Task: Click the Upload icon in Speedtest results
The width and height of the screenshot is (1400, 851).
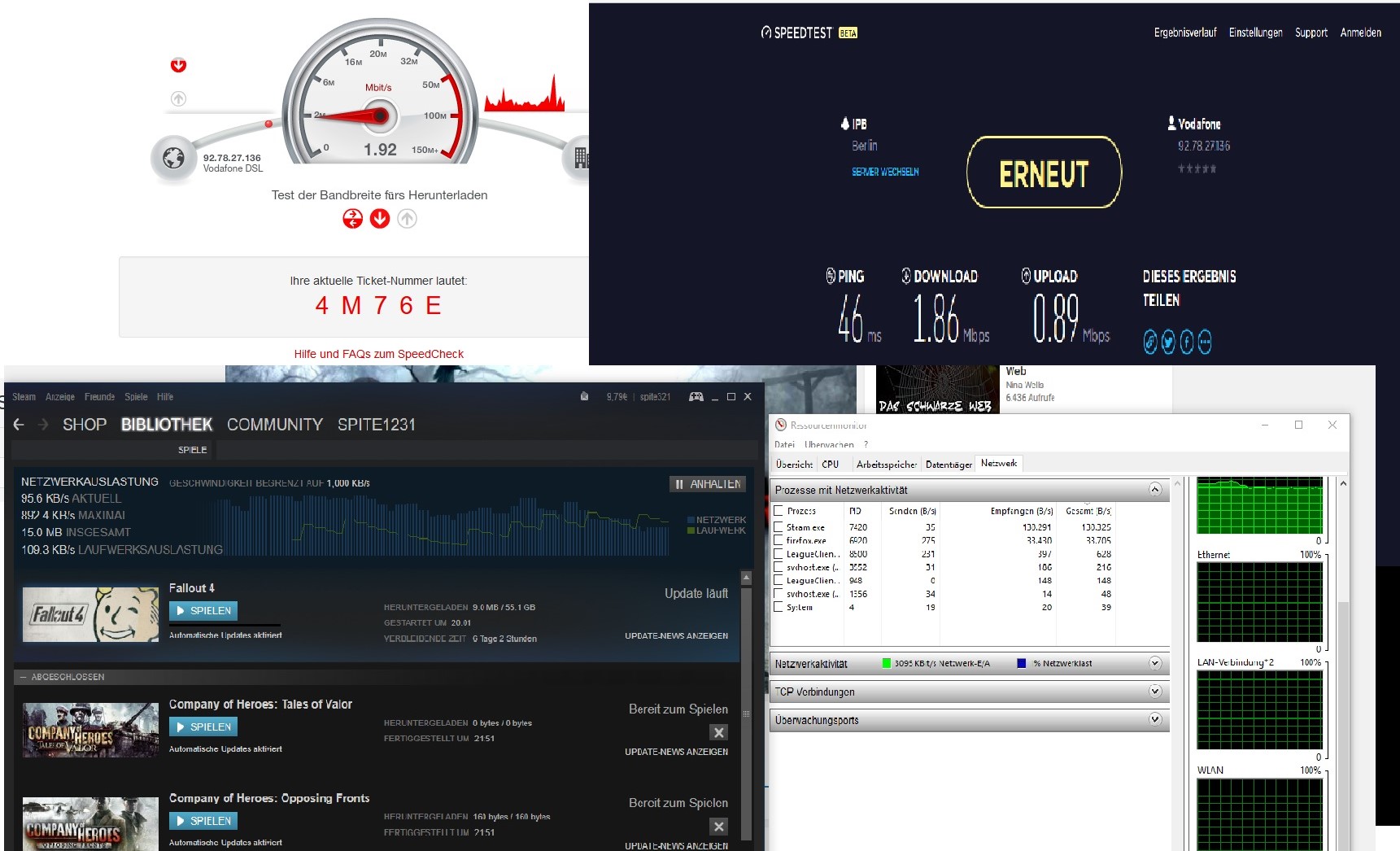Action: pyautogui.click(x=1026, y=276)
